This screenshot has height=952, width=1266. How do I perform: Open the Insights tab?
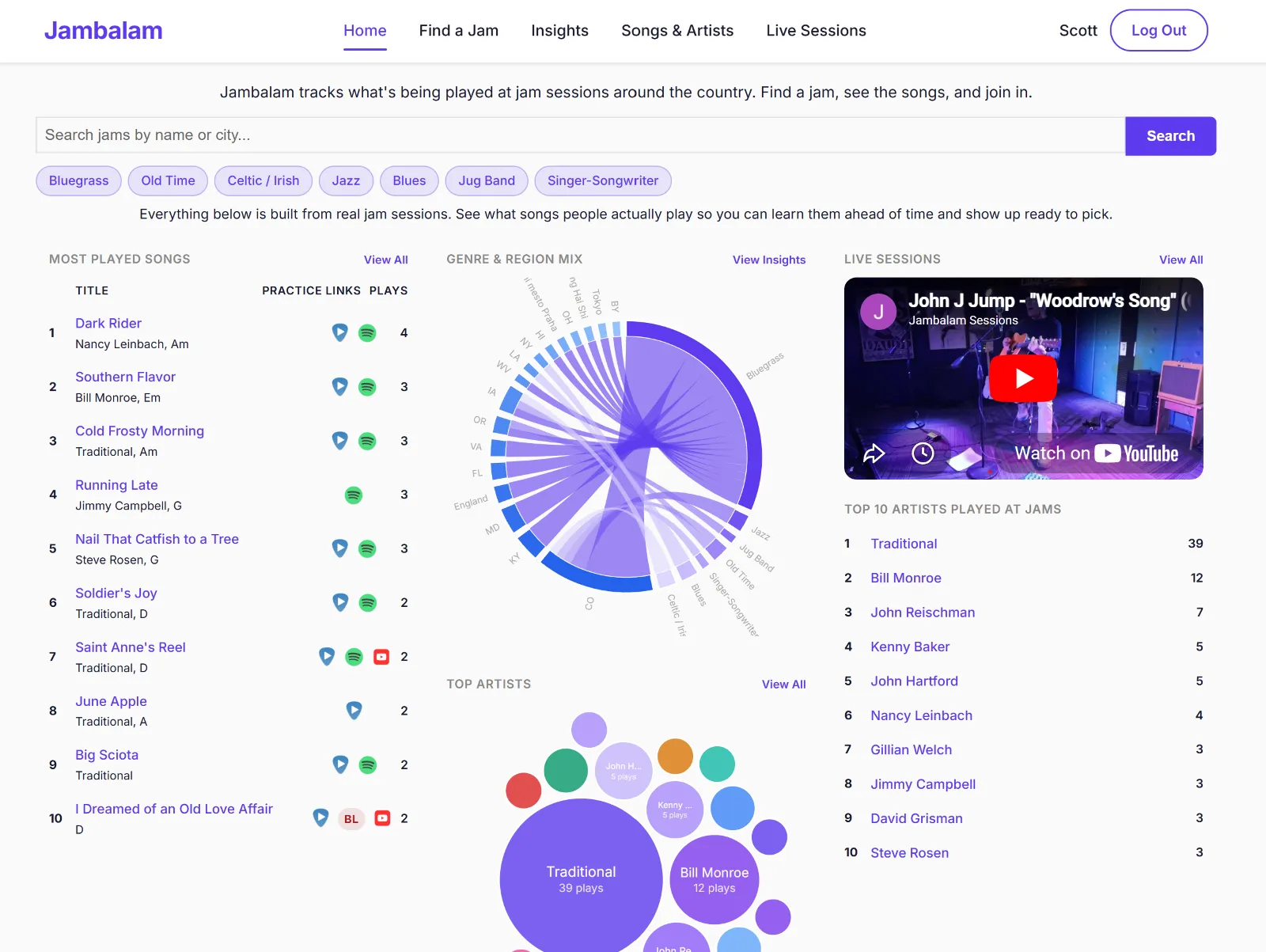click(x=559, y=31)
